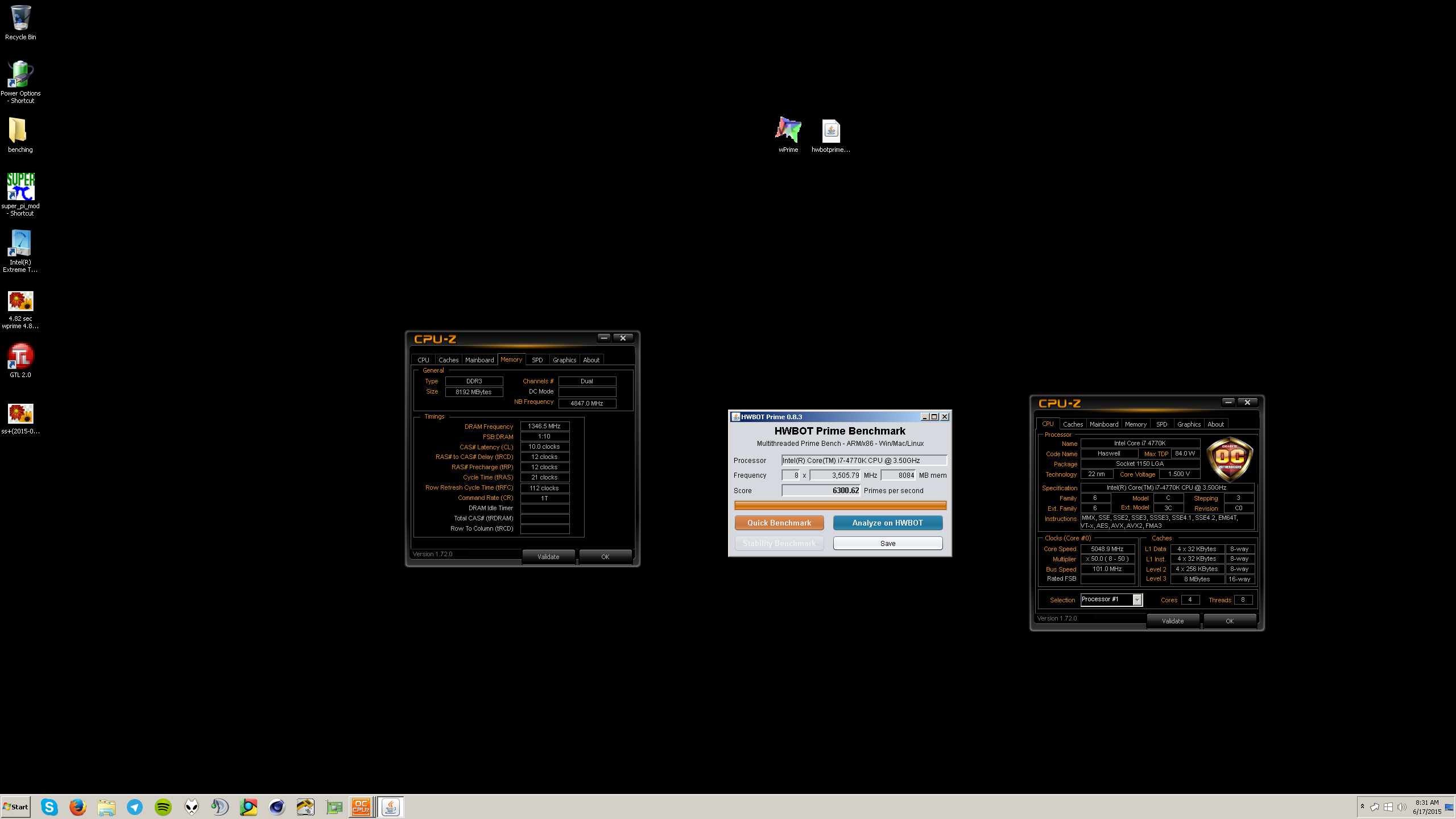This screenshot has height=819, width=1456.
Task: Open Cinema 4D sphere icon in taskbar
Action: [x=277, y=807]
